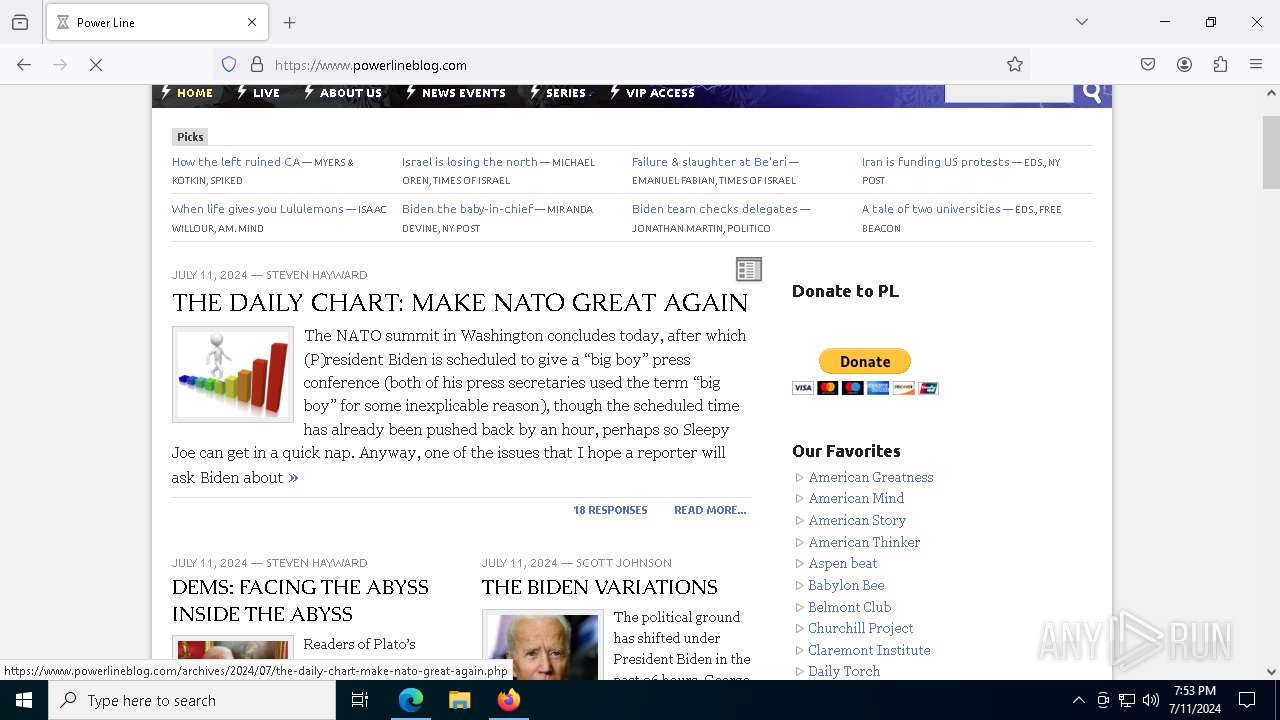Visit Churchill Project favorite

click(x=861, y=628)
